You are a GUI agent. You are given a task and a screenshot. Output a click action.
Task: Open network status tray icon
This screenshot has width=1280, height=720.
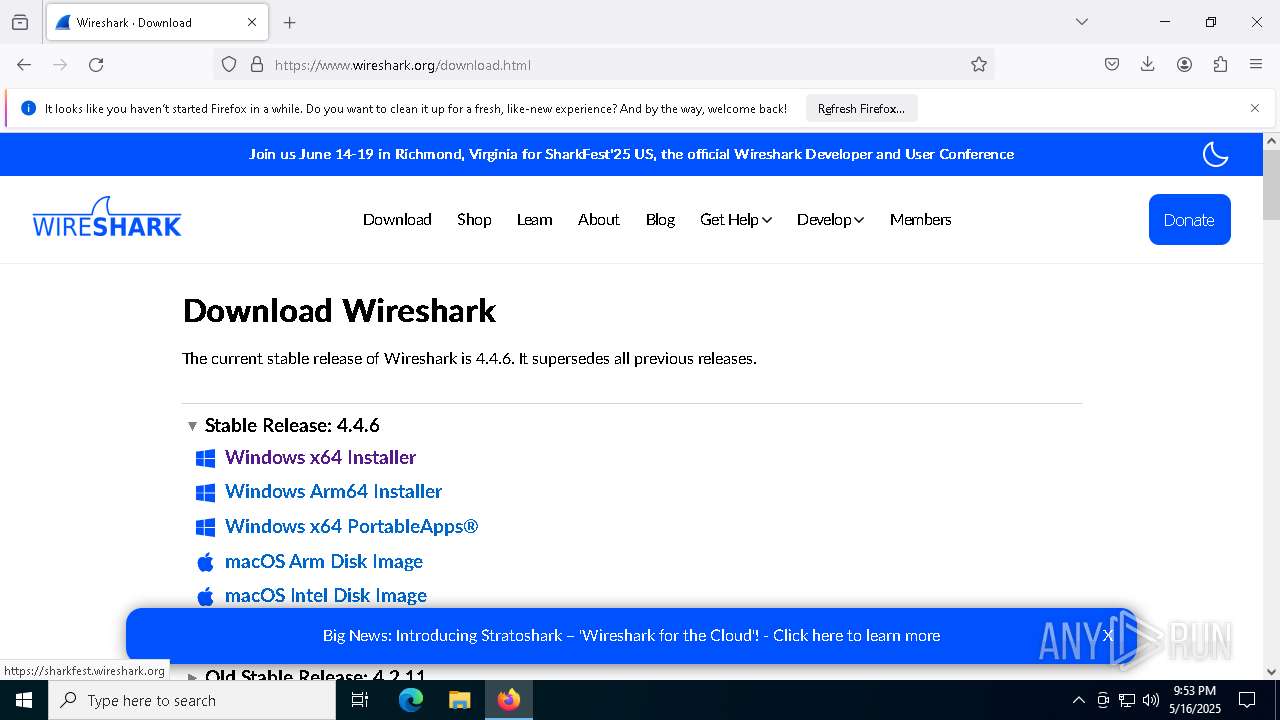click(x=1127, y=700)
